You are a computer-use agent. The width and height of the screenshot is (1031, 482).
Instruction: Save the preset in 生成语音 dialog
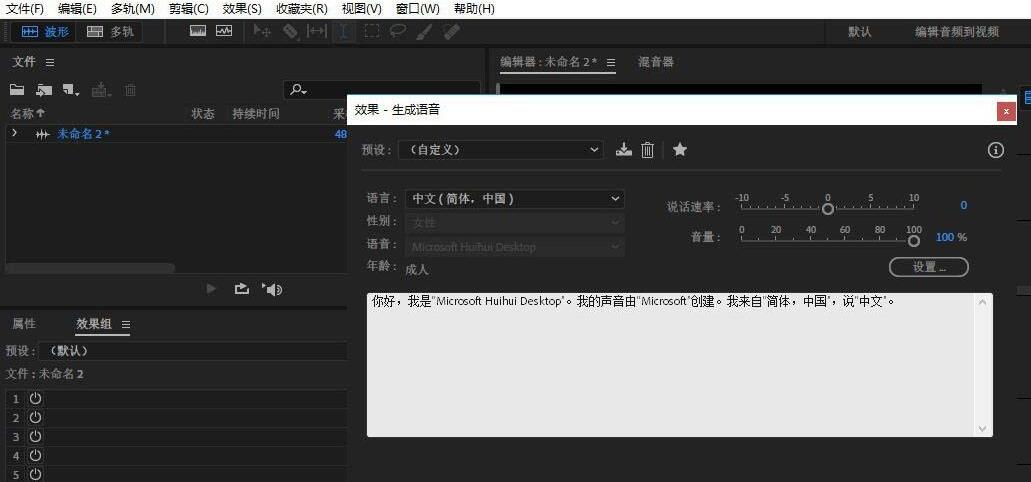[x=623, y=150]
